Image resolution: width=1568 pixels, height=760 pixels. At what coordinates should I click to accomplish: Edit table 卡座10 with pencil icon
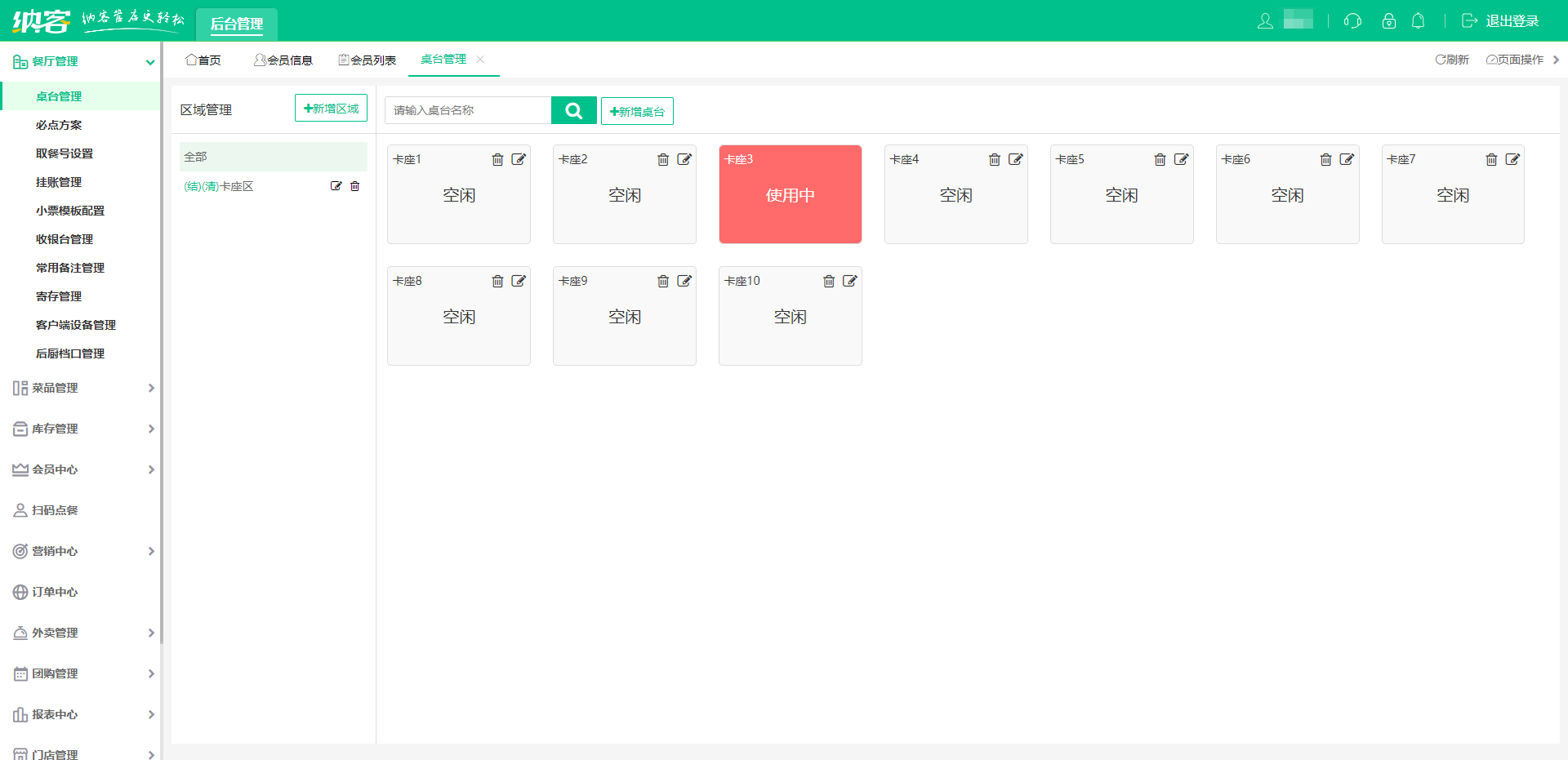tap(850, 282)
